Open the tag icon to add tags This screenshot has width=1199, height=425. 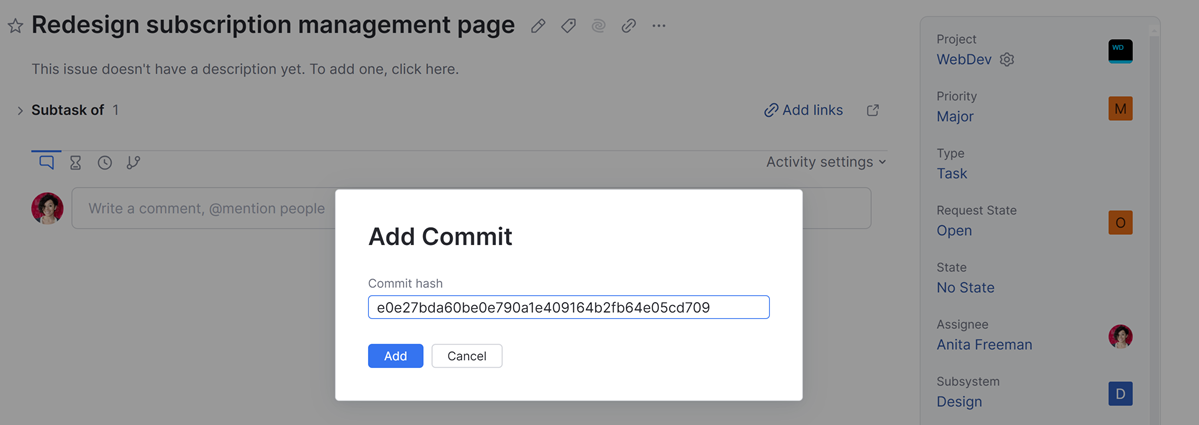click(568, 27)
